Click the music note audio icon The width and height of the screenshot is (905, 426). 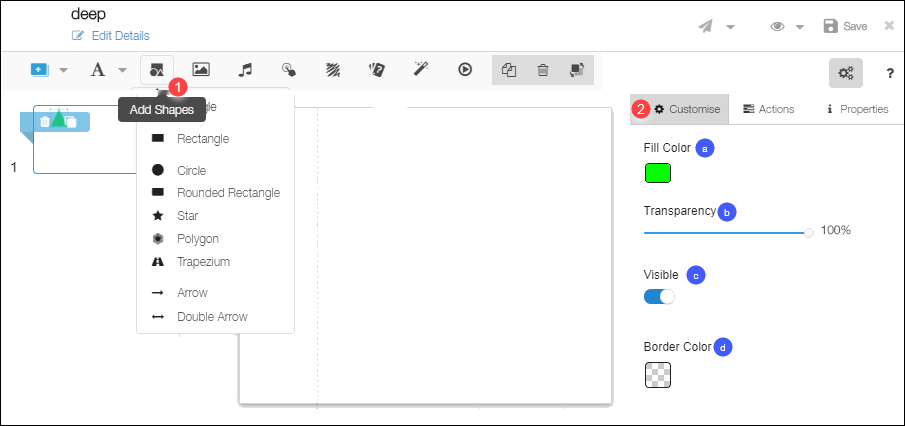tap(245, 70)
